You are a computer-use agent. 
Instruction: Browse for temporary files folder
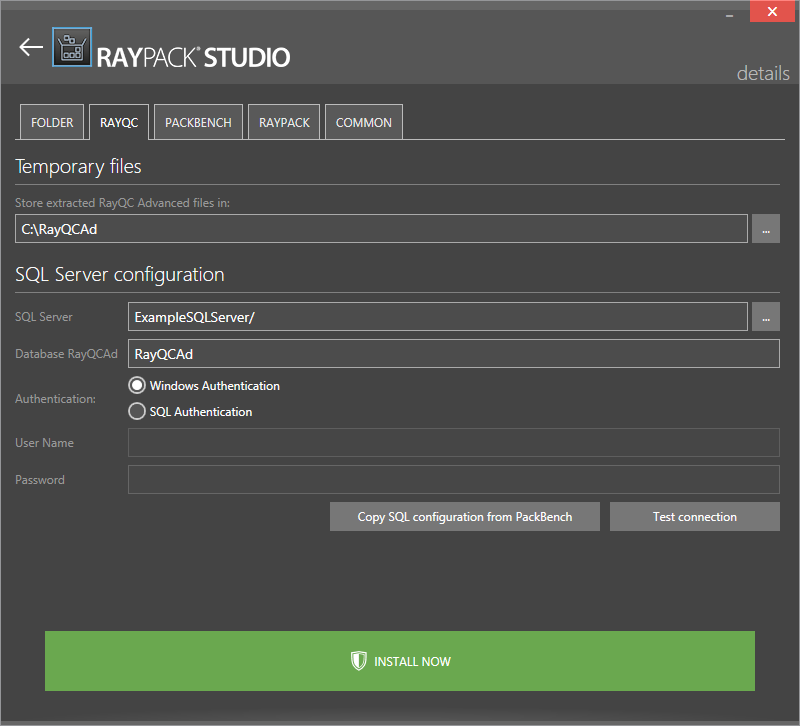click(x=765, y=228)
